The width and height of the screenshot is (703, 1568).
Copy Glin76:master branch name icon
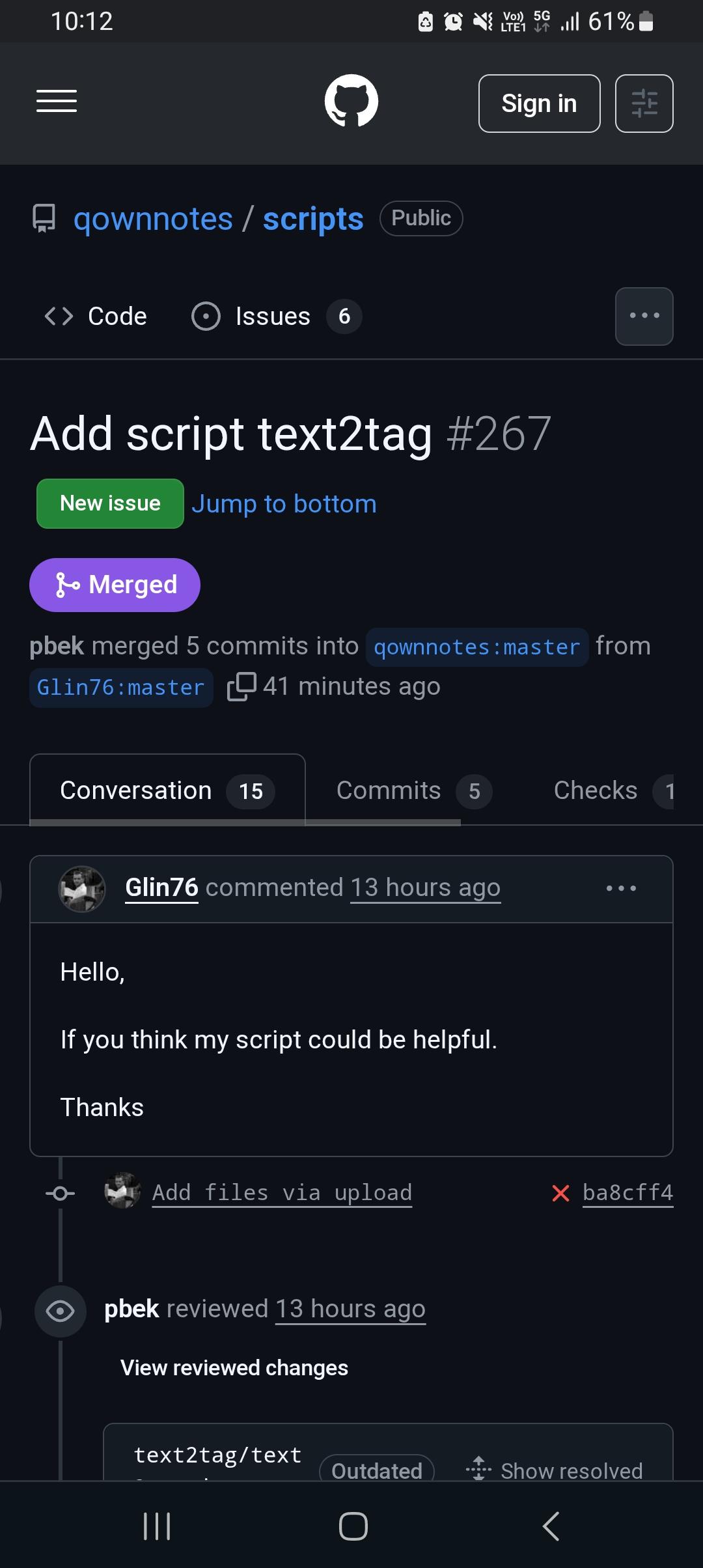click(x=241, y=686)
